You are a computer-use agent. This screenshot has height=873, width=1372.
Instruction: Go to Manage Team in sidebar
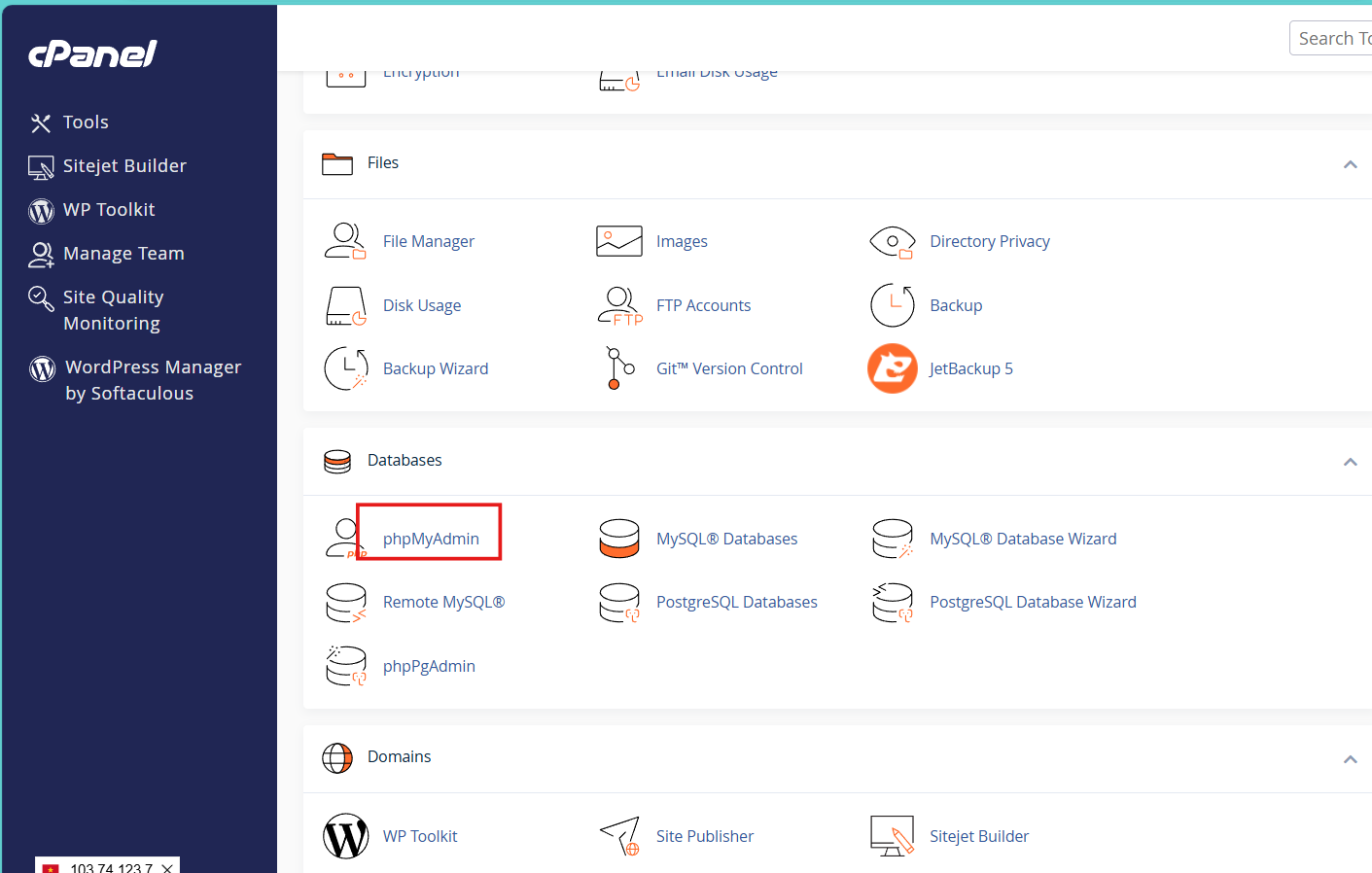point(123,254)
